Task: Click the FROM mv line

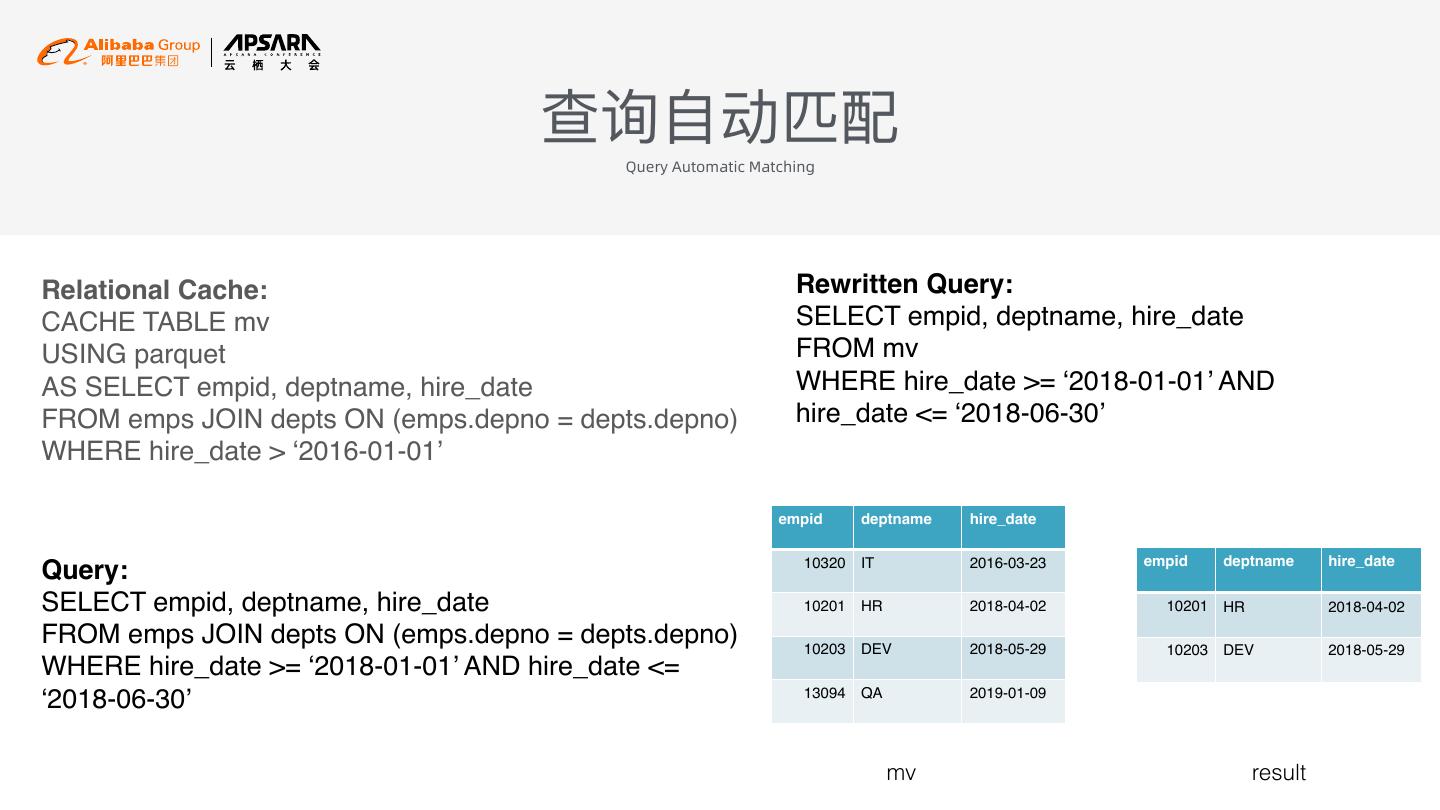Action: [856, 348]
